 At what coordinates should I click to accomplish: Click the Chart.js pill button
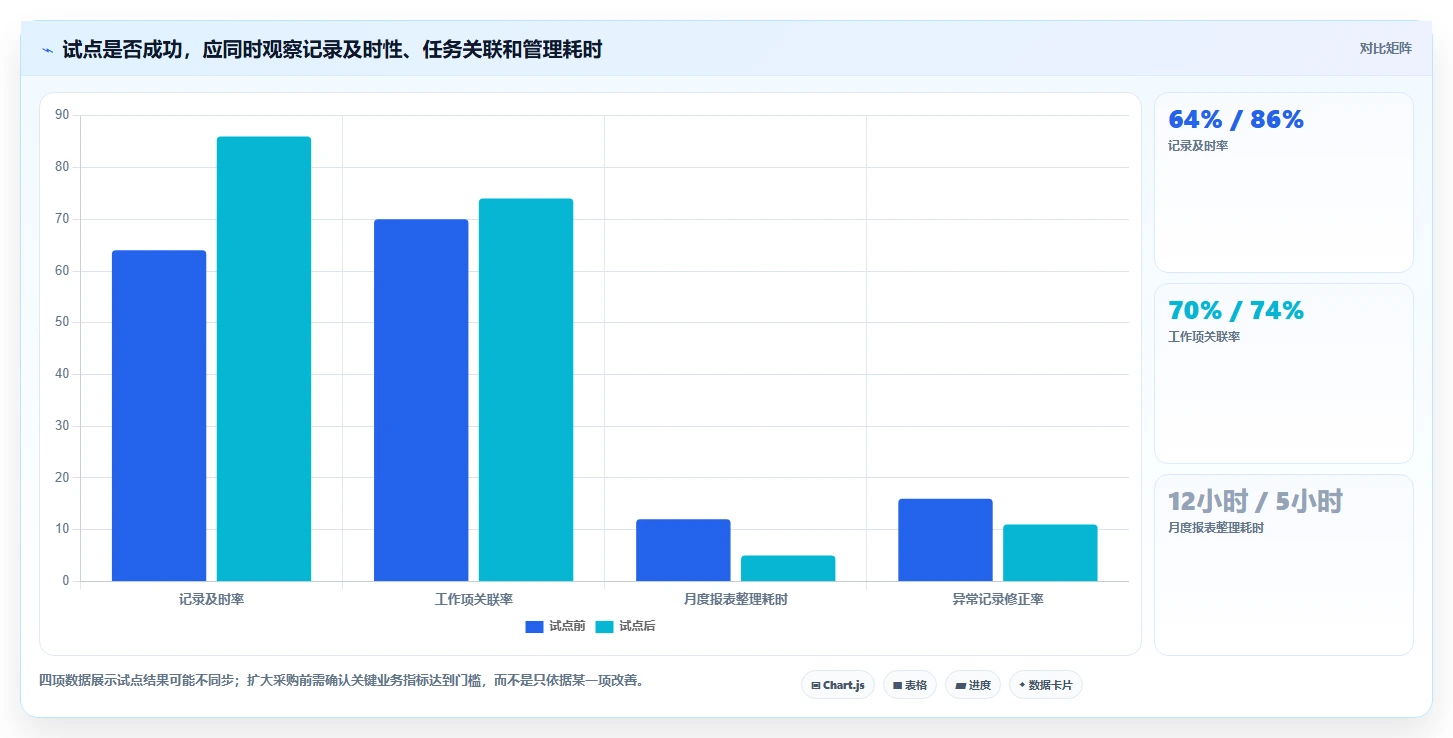tap(838, 685)
